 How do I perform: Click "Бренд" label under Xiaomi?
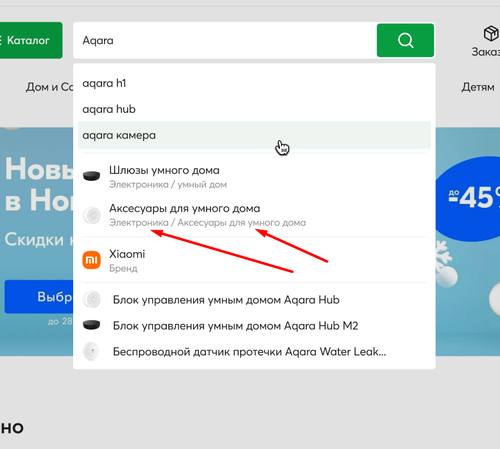(x=123, y=268)
